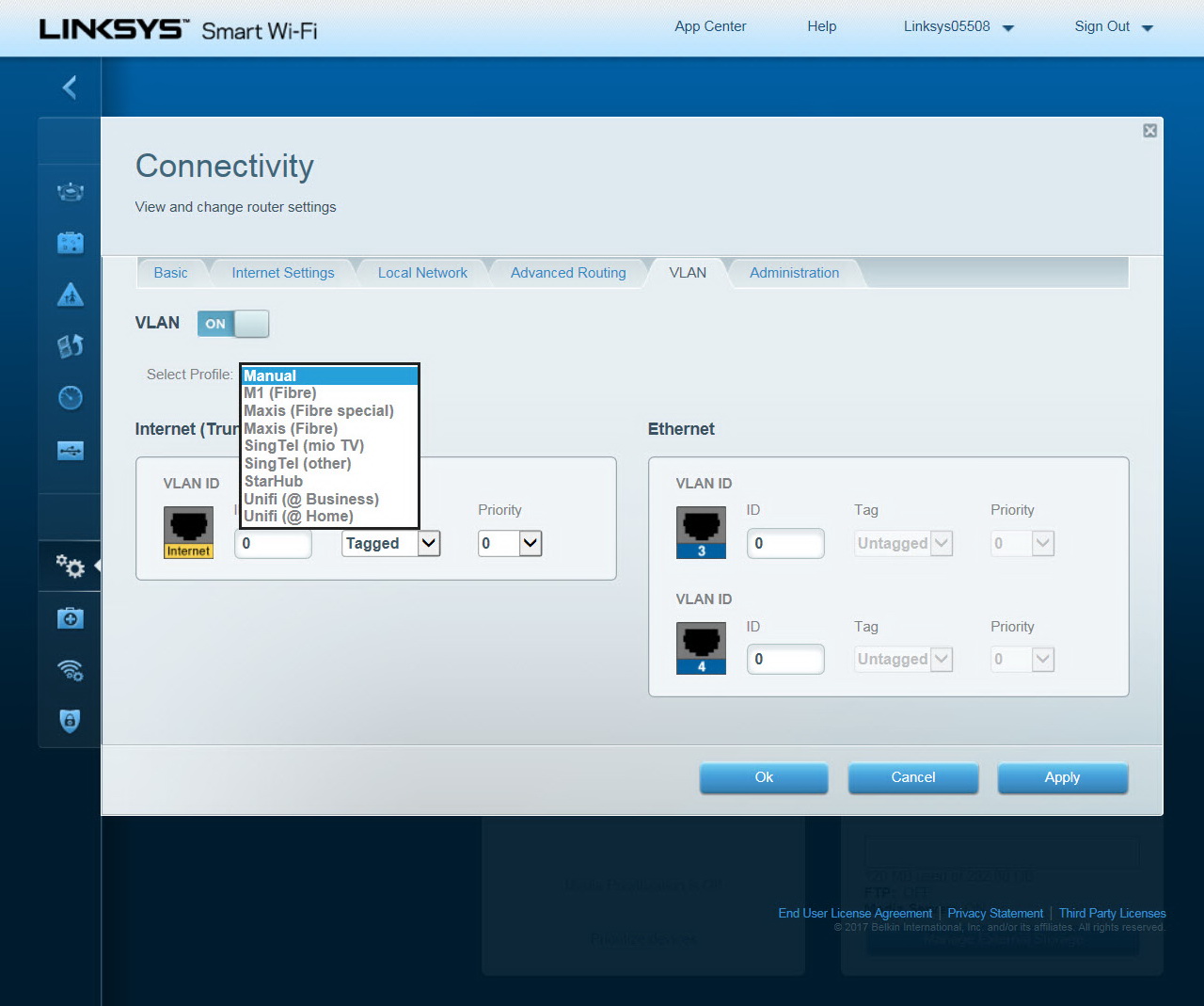Click the Linksys Smart Wi-Fi logo

click(178, 29)
